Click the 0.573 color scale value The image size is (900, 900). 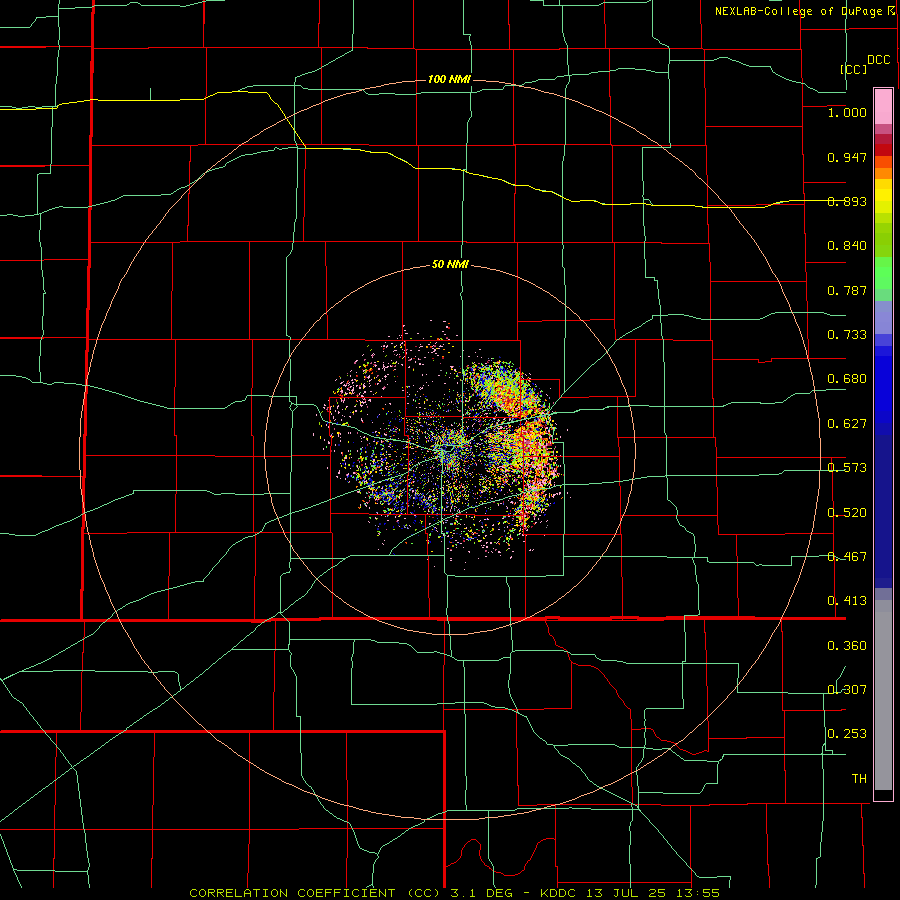click(x=847, y=468)
